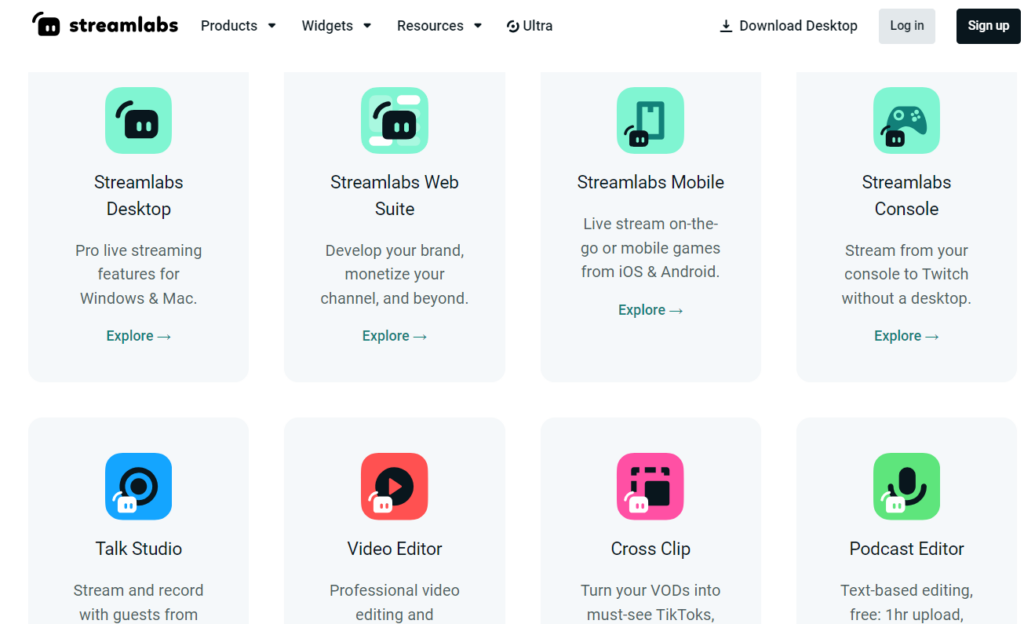This screenshot has width=1024, height=624.
Task: Click 'Pro live streaming features' description
Action: 138,274
